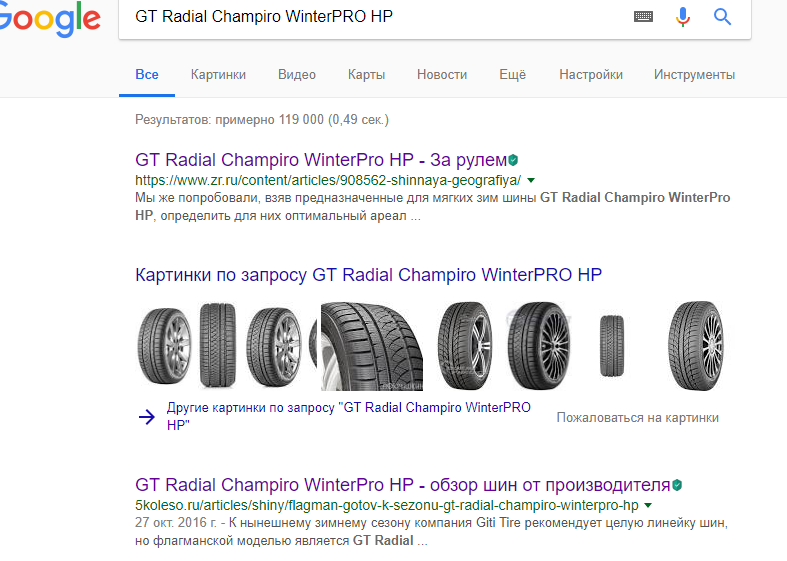Click the Google logo
This screenshot has height=561, width=787.
[50, 20]
